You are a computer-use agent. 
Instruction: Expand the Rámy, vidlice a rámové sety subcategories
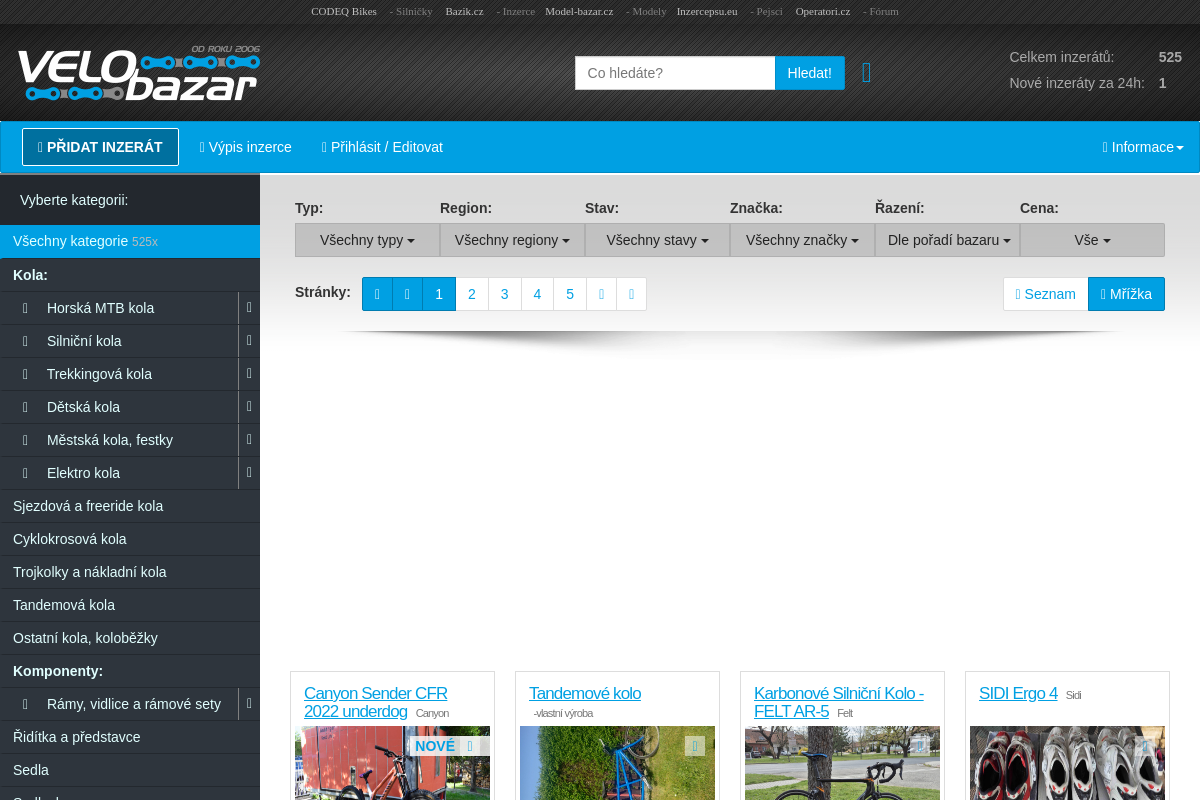tap(249, 704)
